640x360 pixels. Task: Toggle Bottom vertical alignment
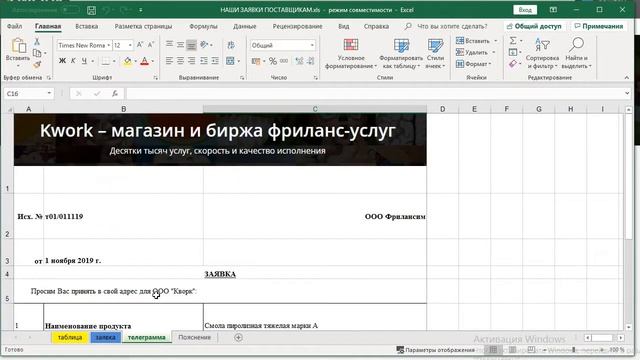click(191, 44)
